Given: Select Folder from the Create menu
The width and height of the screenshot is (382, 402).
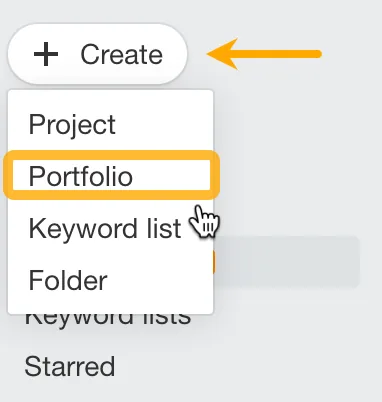Looking at the screenshot, I should pos(110,280).
